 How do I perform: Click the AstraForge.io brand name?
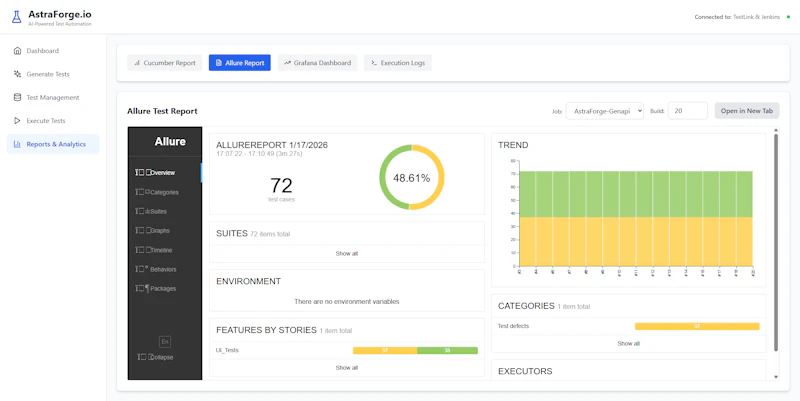(x=60, y=14)
